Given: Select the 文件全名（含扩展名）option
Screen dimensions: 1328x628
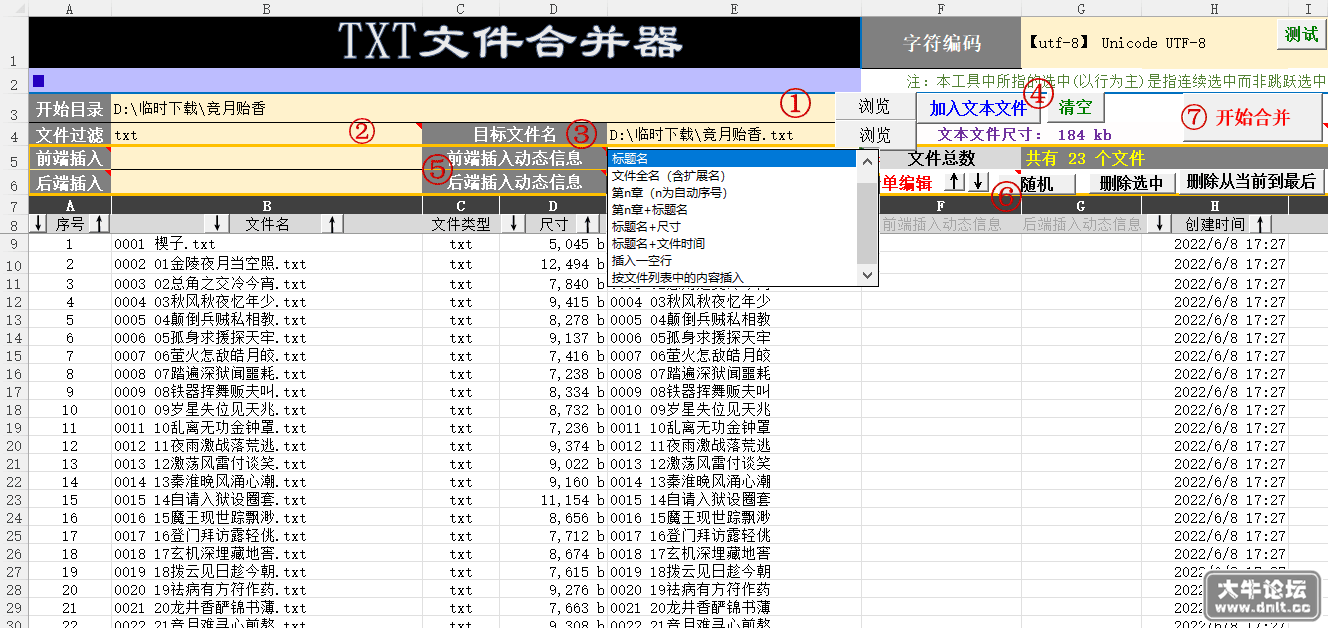Looking at the screenshot, I should coord(732,175).
